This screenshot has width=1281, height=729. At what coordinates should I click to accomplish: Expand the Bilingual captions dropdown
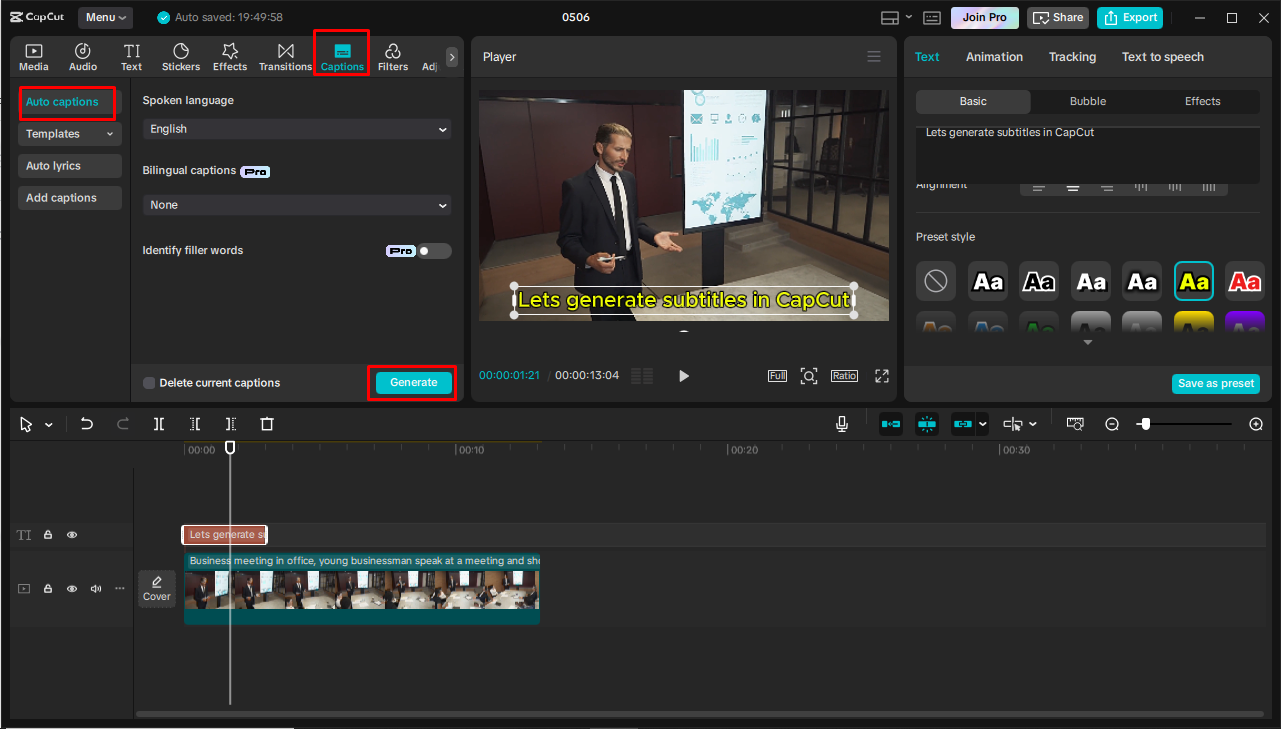click(296, 205)
